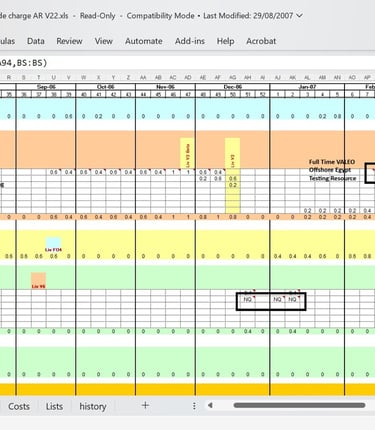Click inside the formula bar
Viewport: 375px width, 430px height.
pyautogui.click(x=187, y=63)
